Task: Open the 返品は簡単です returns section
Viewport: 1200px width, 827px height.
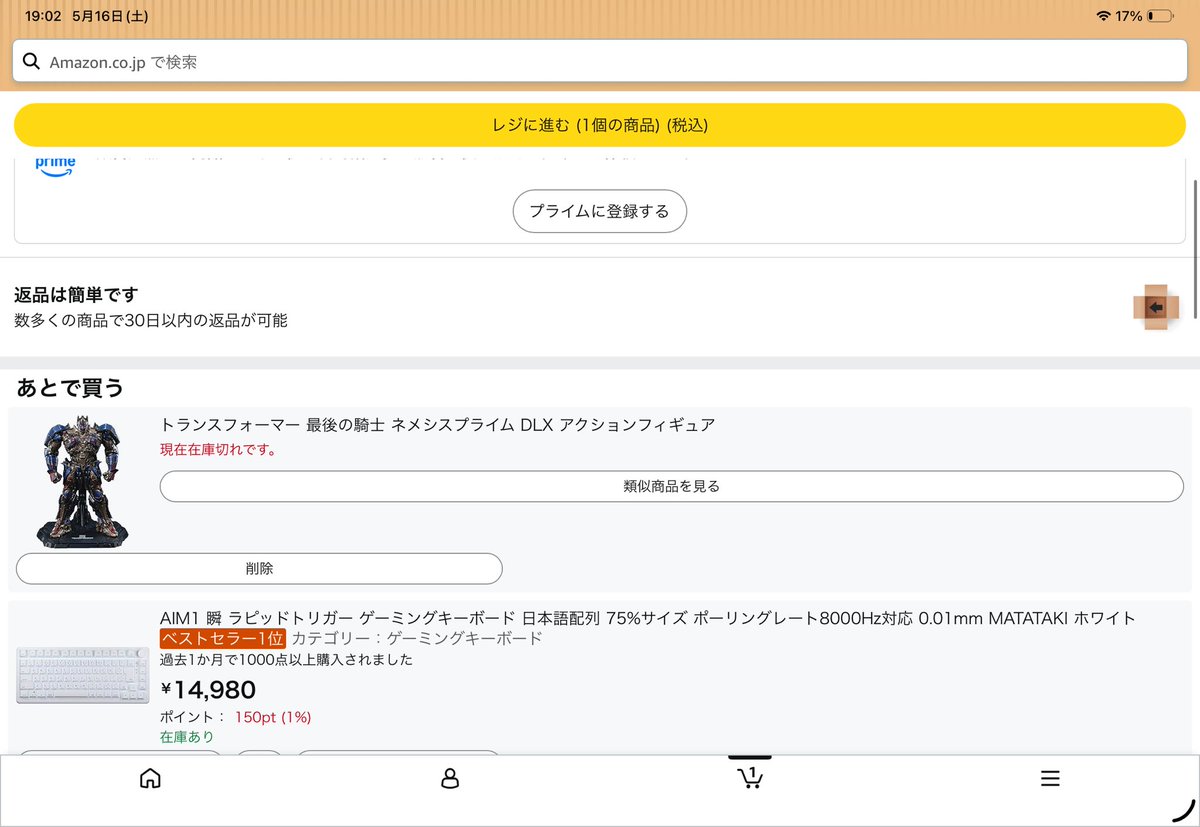Action: tap(600, 307)
